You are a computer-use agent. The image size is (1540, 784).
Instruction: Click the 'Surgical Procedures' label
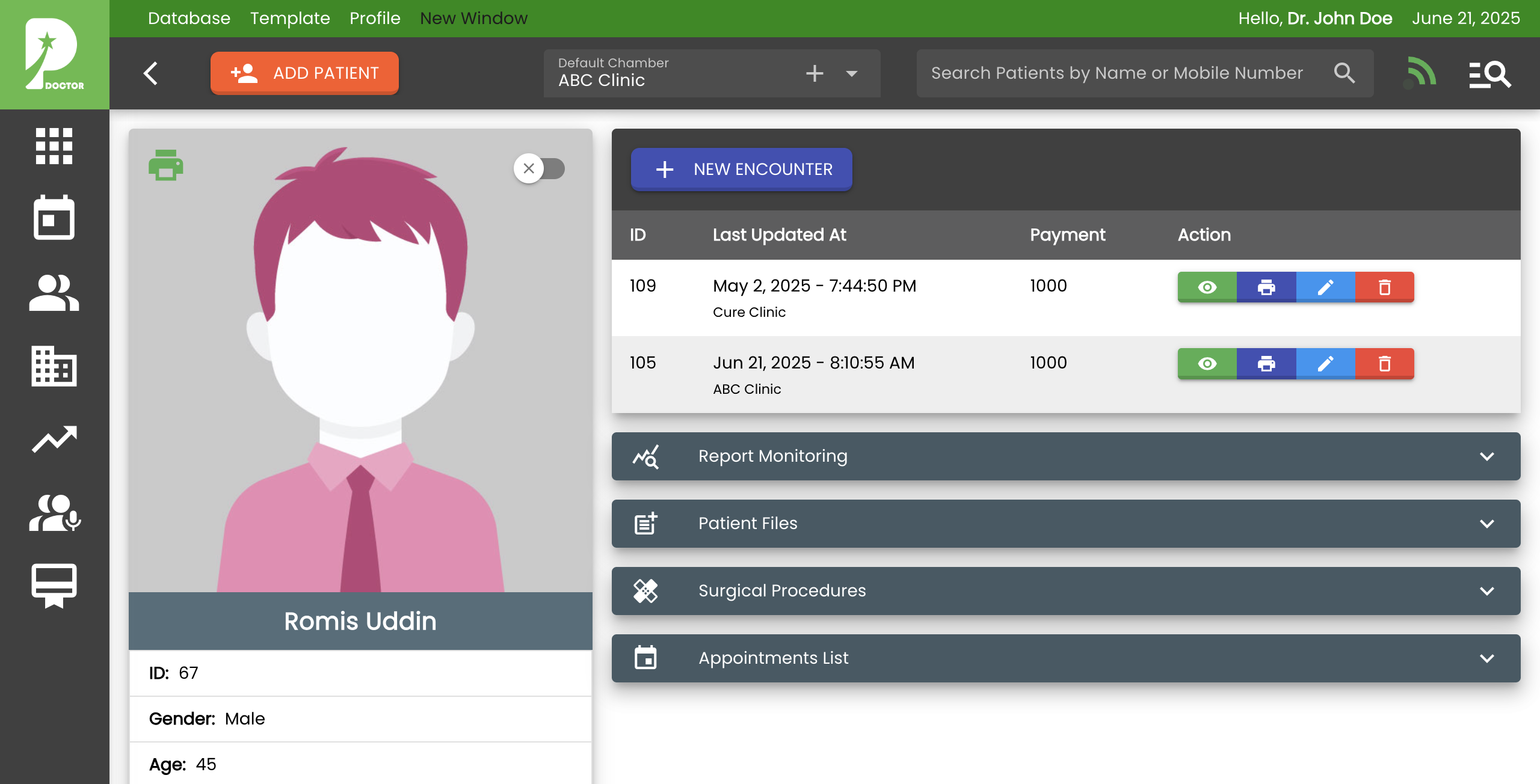coord(782,591)
